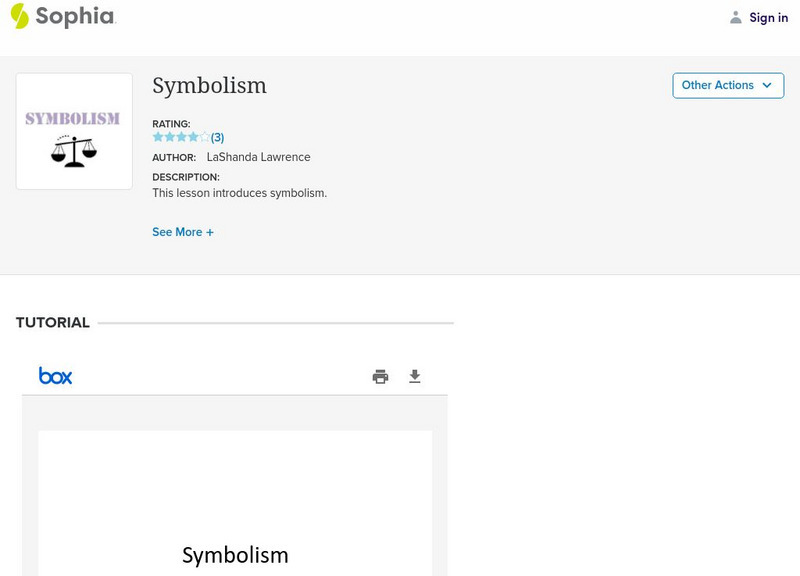Click the user profile icon beside Sign in
The height and width of the screenshot is (576, 800).
click(x=734, y=17)
